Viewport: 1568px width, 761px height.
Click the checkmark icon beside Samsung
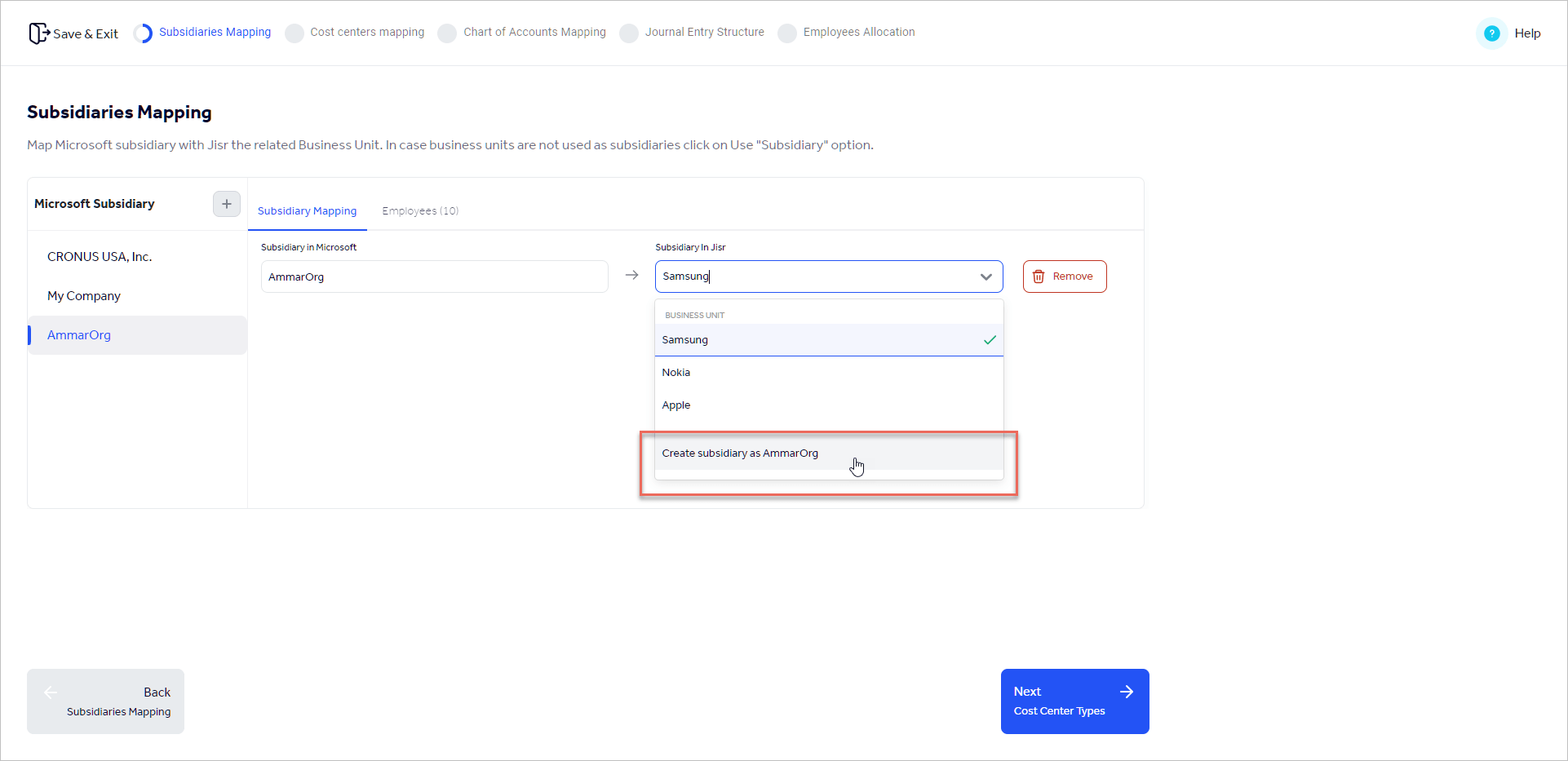(x=989, y=340)
